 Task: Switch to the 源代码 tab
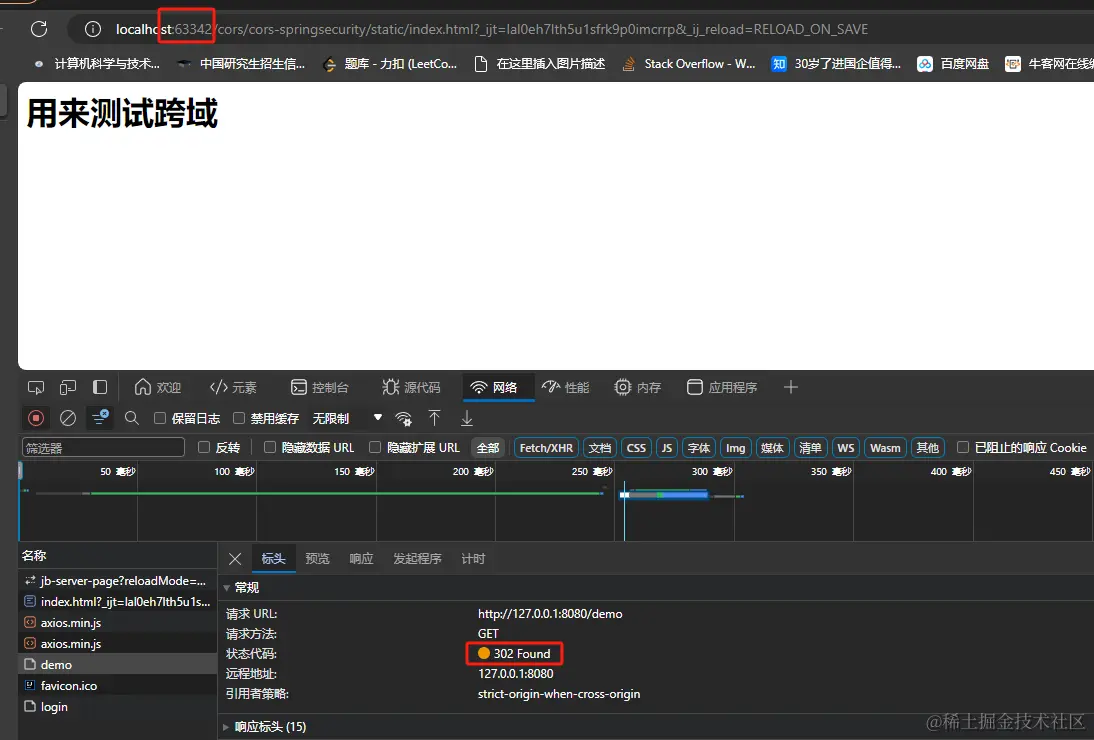411,387
